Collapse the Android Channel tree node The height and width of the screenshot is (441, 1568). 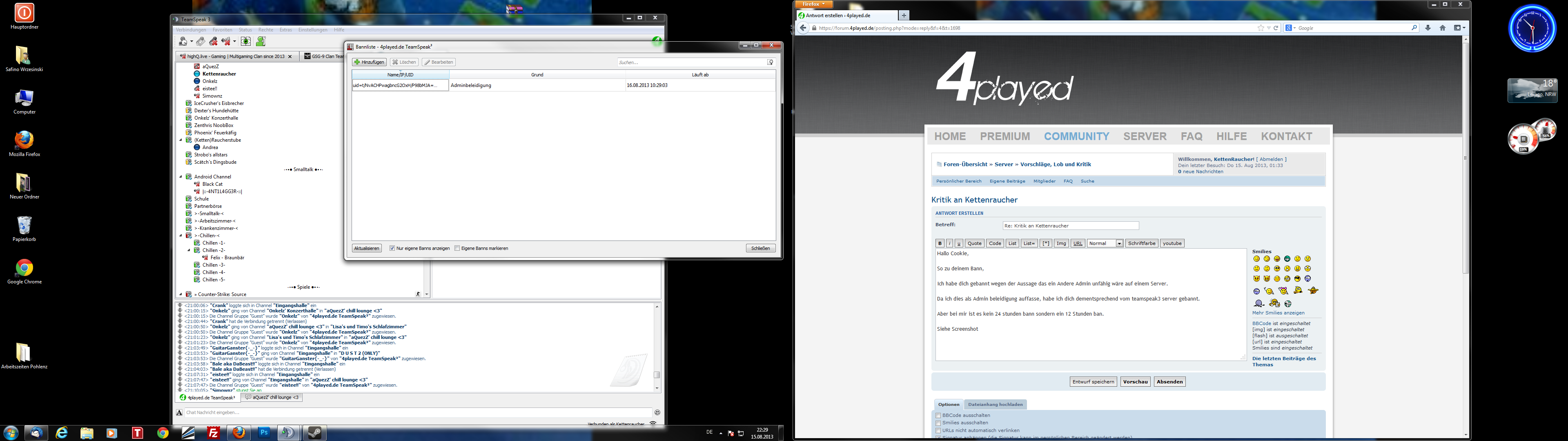181,177
